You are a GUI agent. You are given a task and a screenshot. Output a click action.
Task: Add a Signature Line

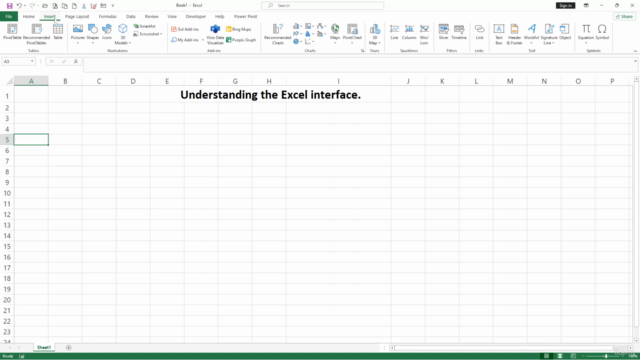(549, 34)
